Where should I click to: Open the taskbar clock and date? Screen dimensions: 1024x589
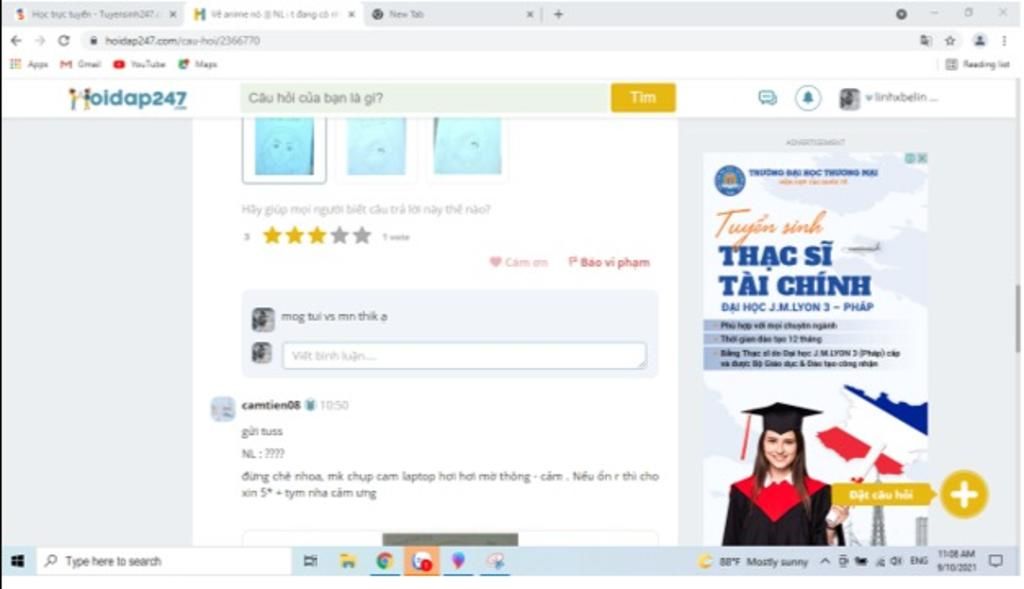pos(956,561)
